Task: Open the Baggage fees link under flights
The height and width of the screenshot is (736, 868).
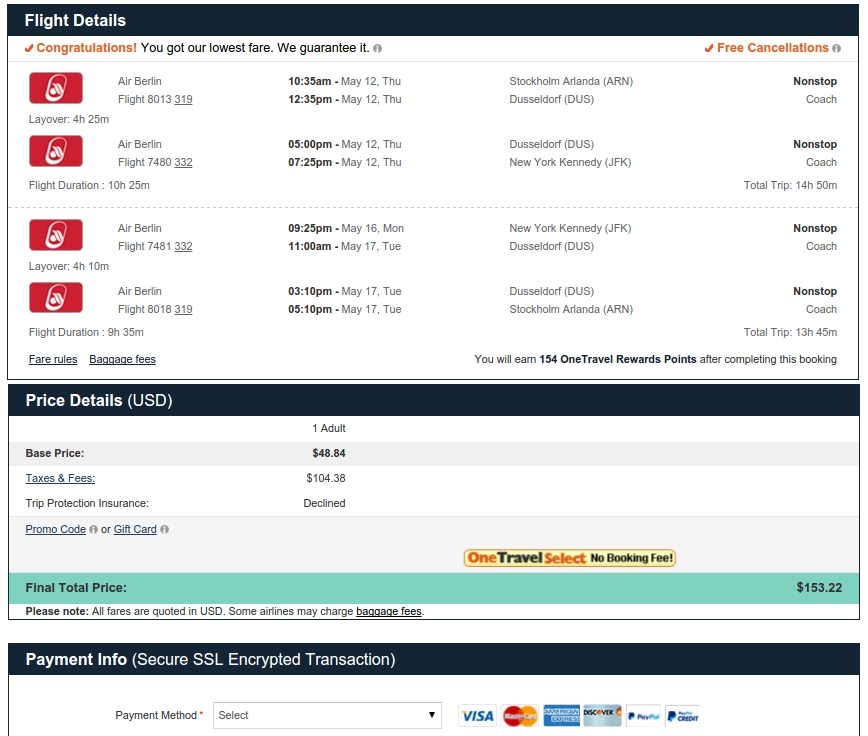Action: (x=122, y=359)
